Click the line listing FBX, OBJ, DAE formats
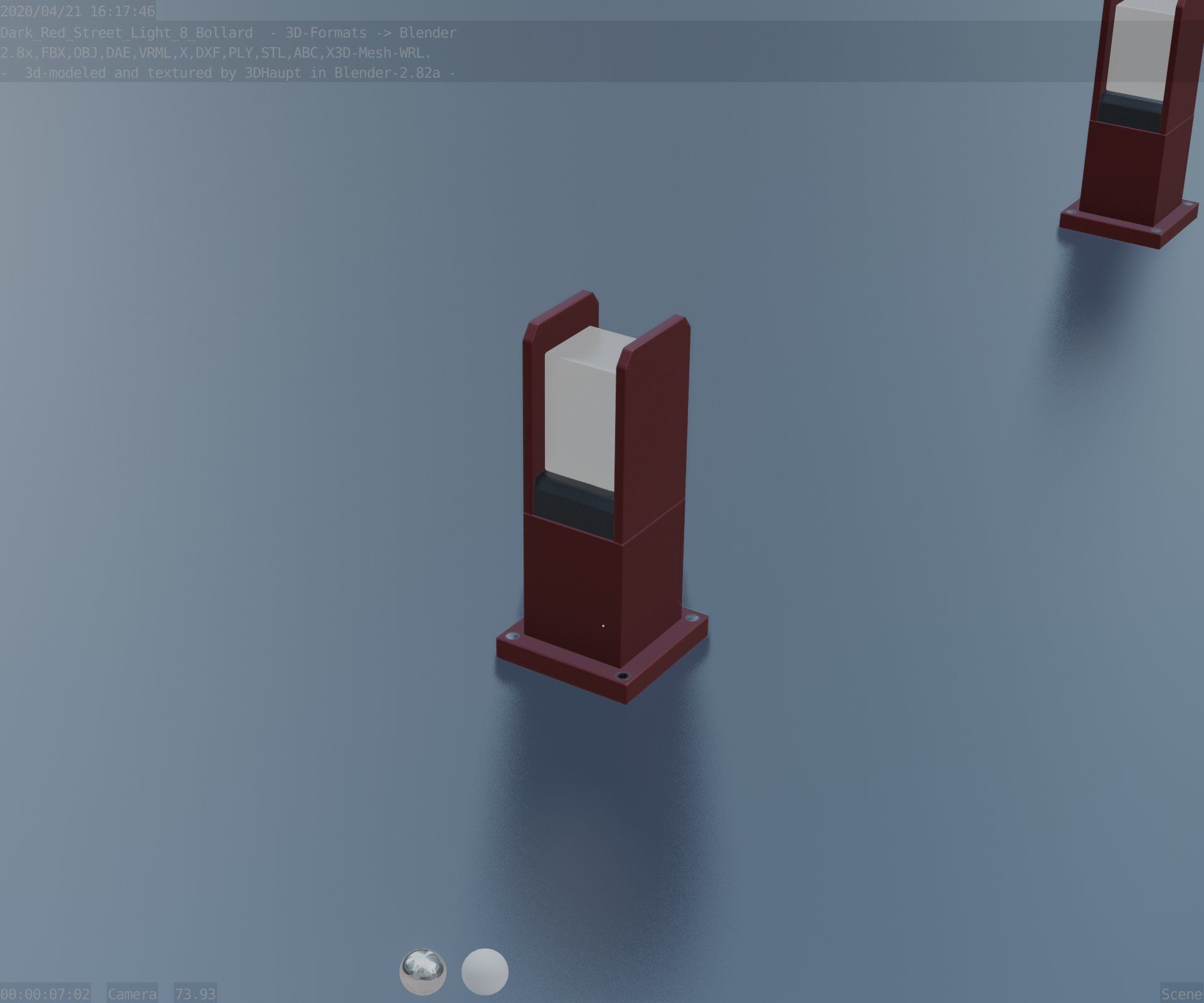Image resolution: width=1204 pixels, height=1003 pixels. point(216,53)
